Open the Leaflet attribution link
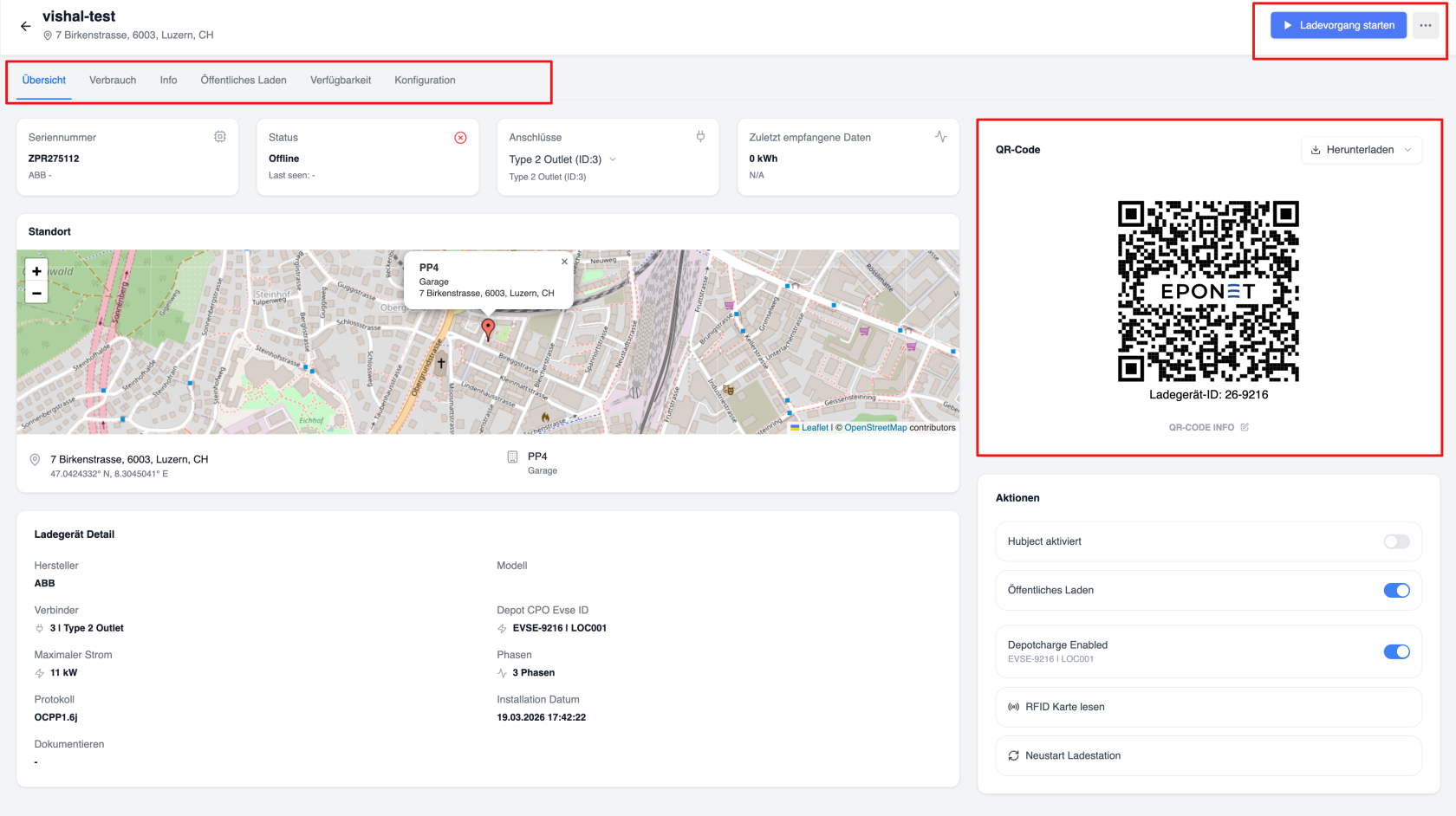This screenshot has width=1456, height=816. 815,427
